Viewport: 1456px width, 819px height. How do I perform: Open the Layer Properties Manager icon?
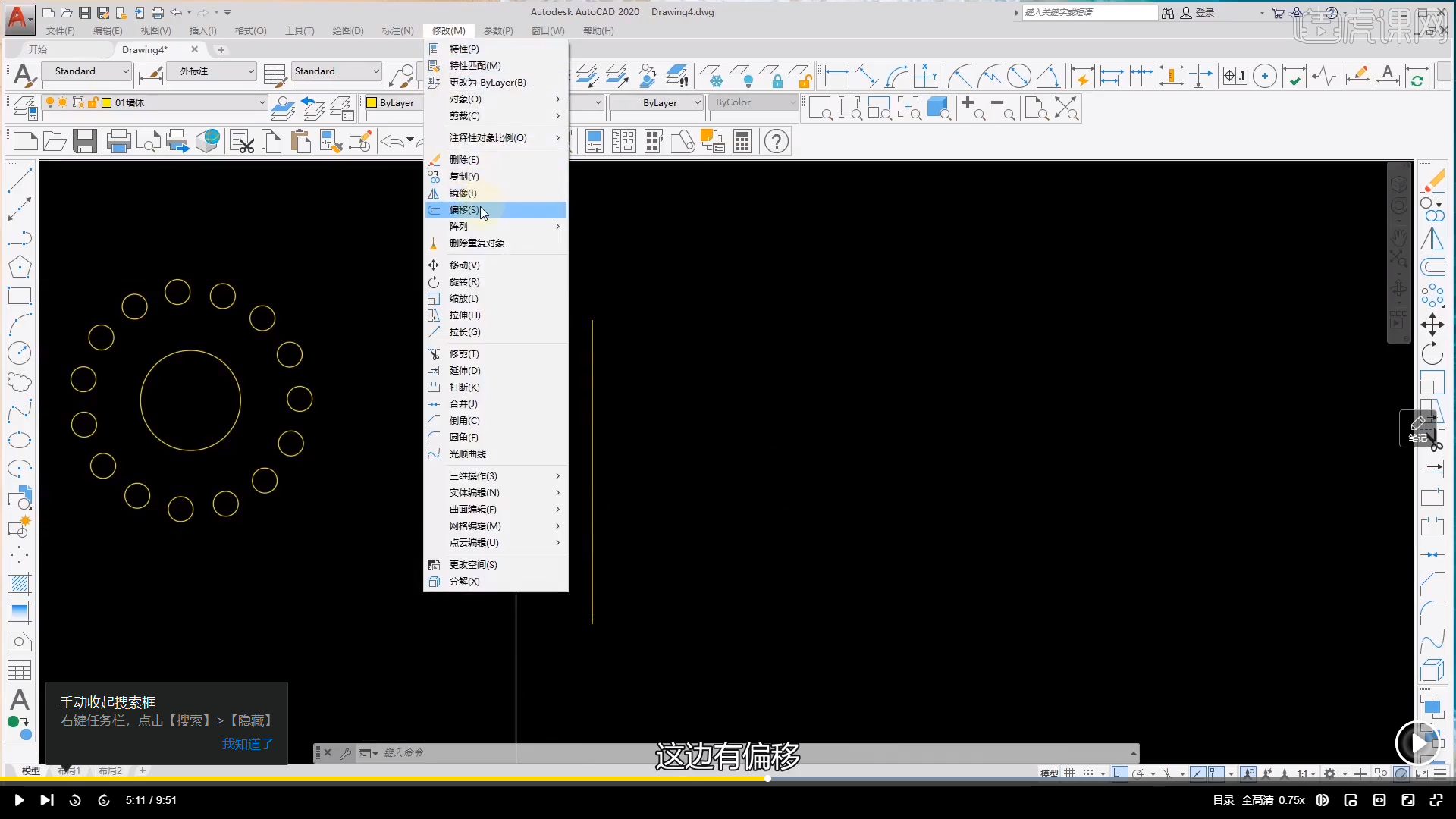(x=25, y=108)
